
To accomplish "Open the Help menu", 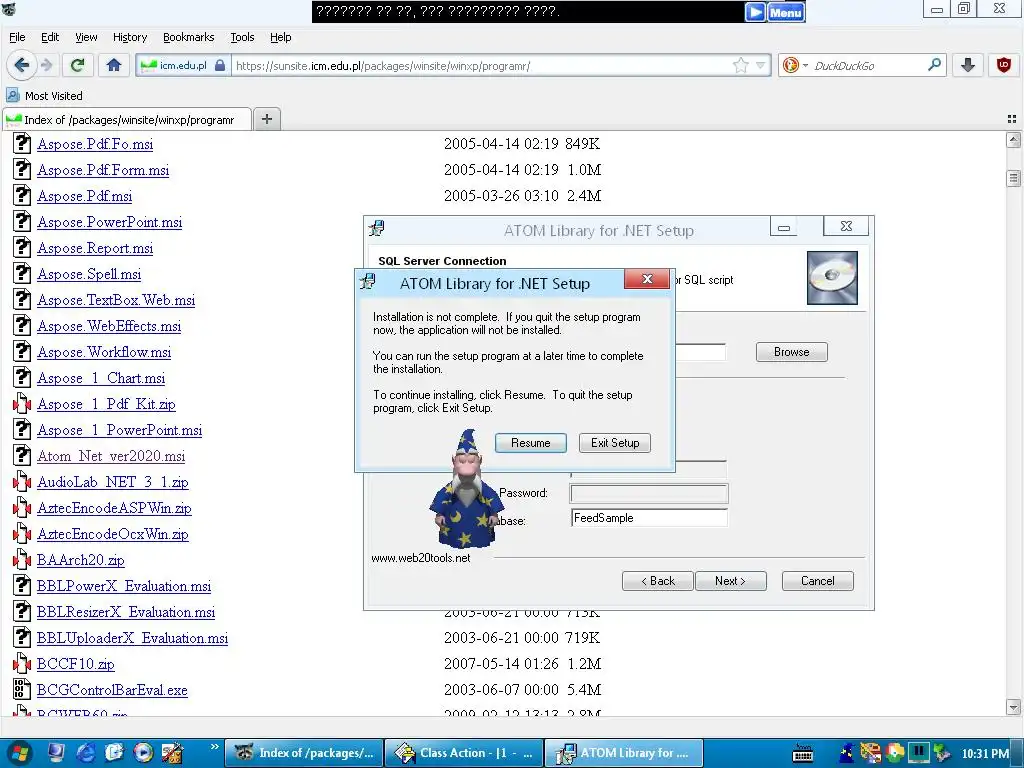I will pyautogui.click(x=281, y=37).
